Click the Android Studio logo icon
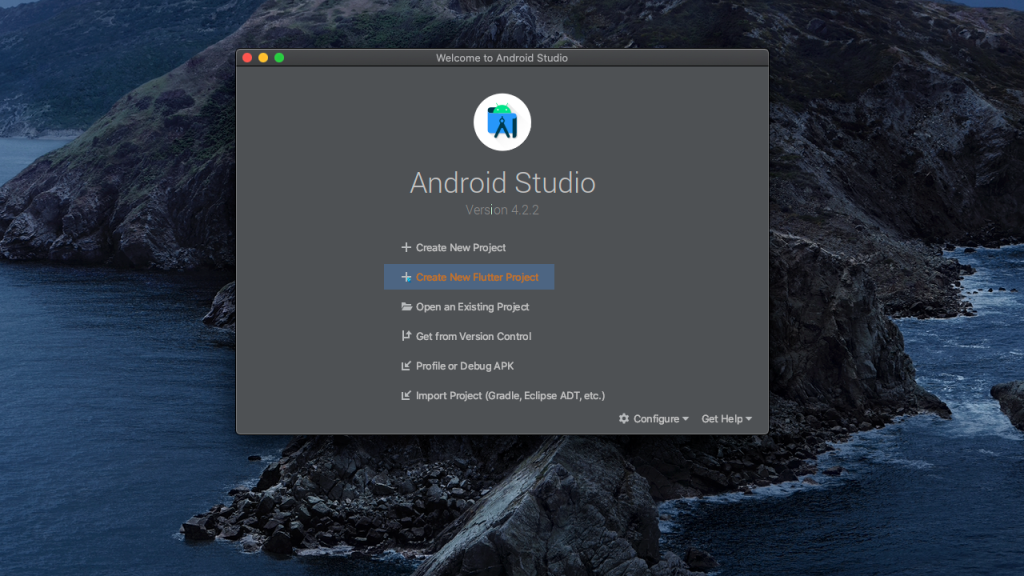Image resolution: width=1024 pixels, height=576 pixels. 502,122
